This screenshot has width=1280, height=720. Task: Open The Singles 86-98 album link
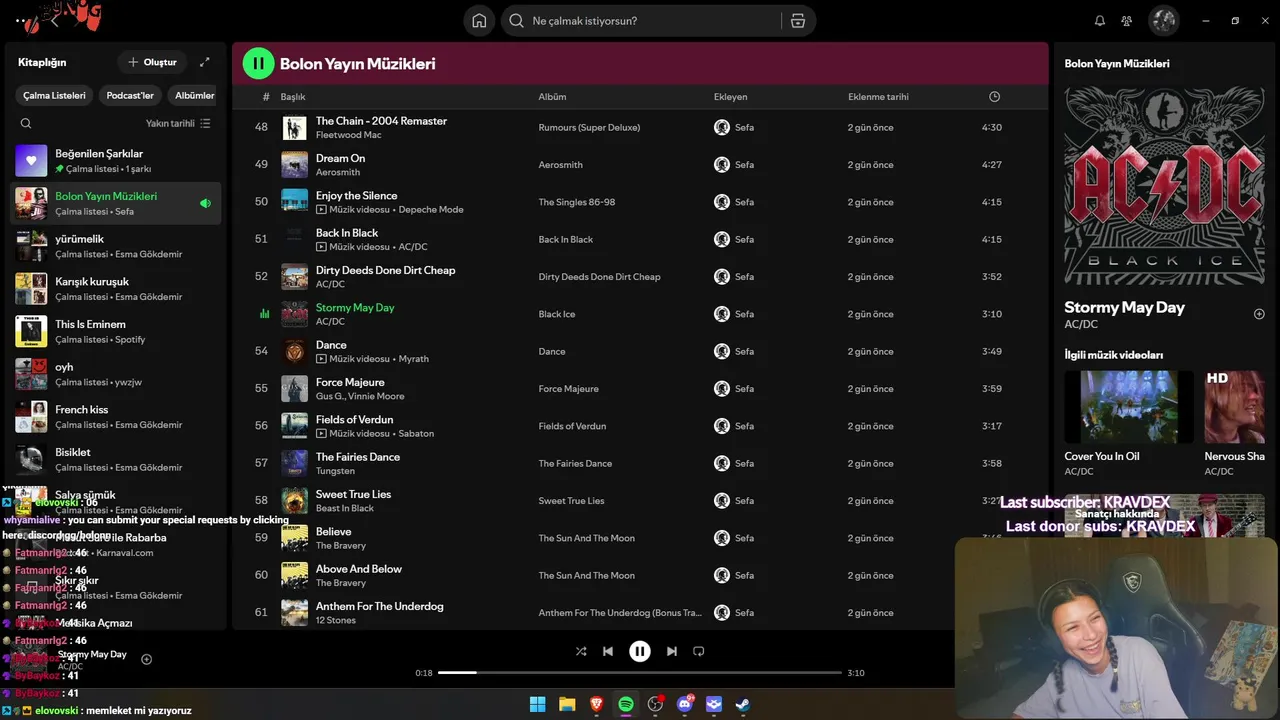coord(577,202)
